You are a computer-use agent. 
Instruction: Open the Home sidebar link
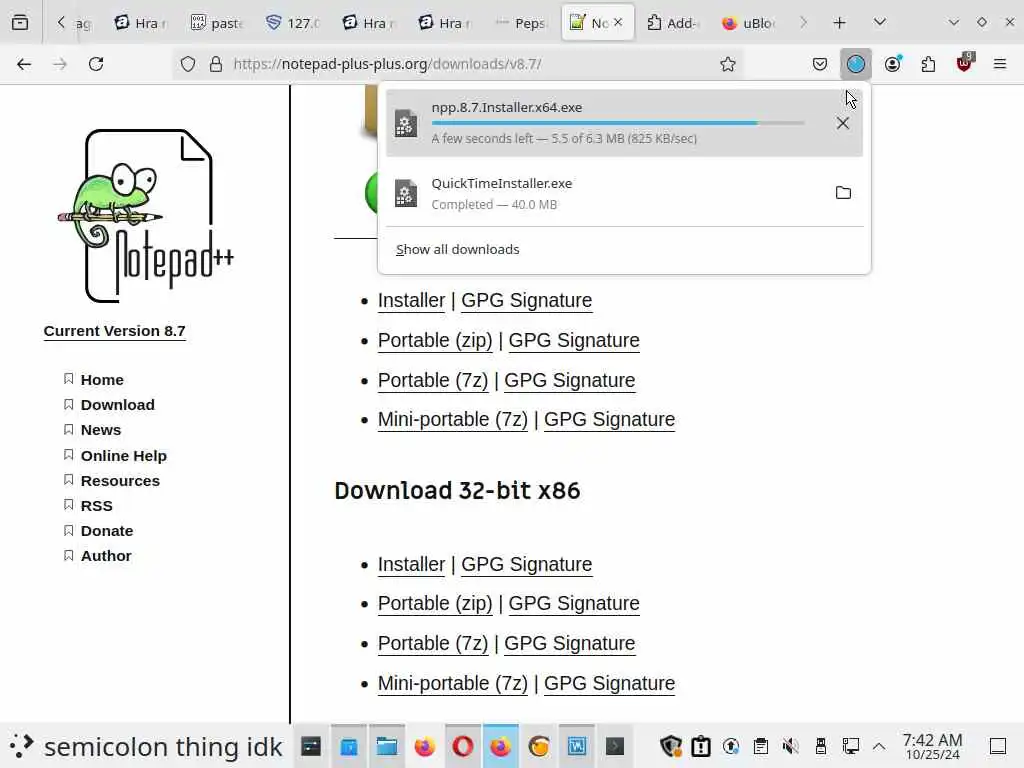[x=102, y=379]
